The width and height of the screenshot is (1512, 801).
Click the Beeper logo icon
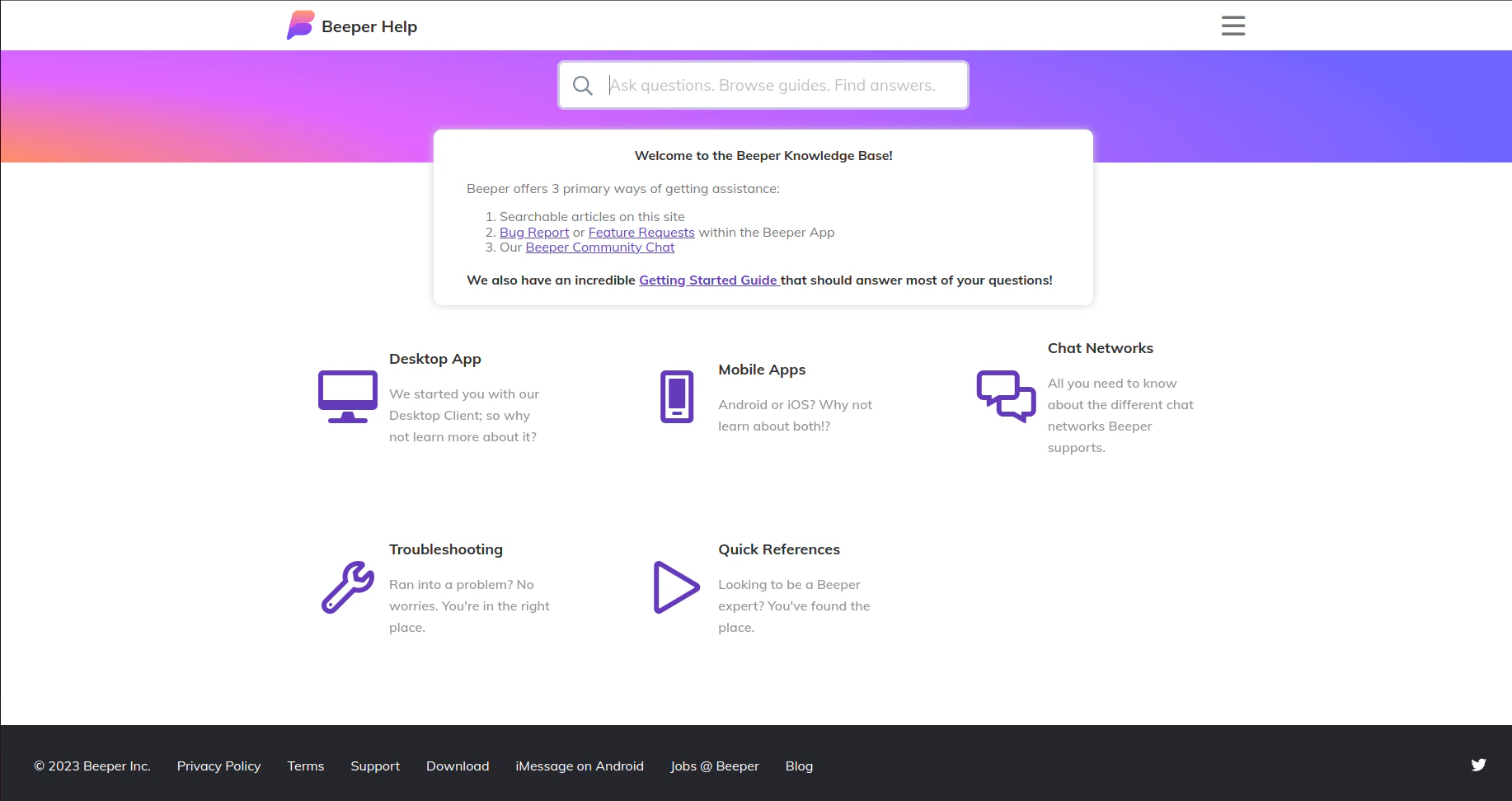click(299, 25)
